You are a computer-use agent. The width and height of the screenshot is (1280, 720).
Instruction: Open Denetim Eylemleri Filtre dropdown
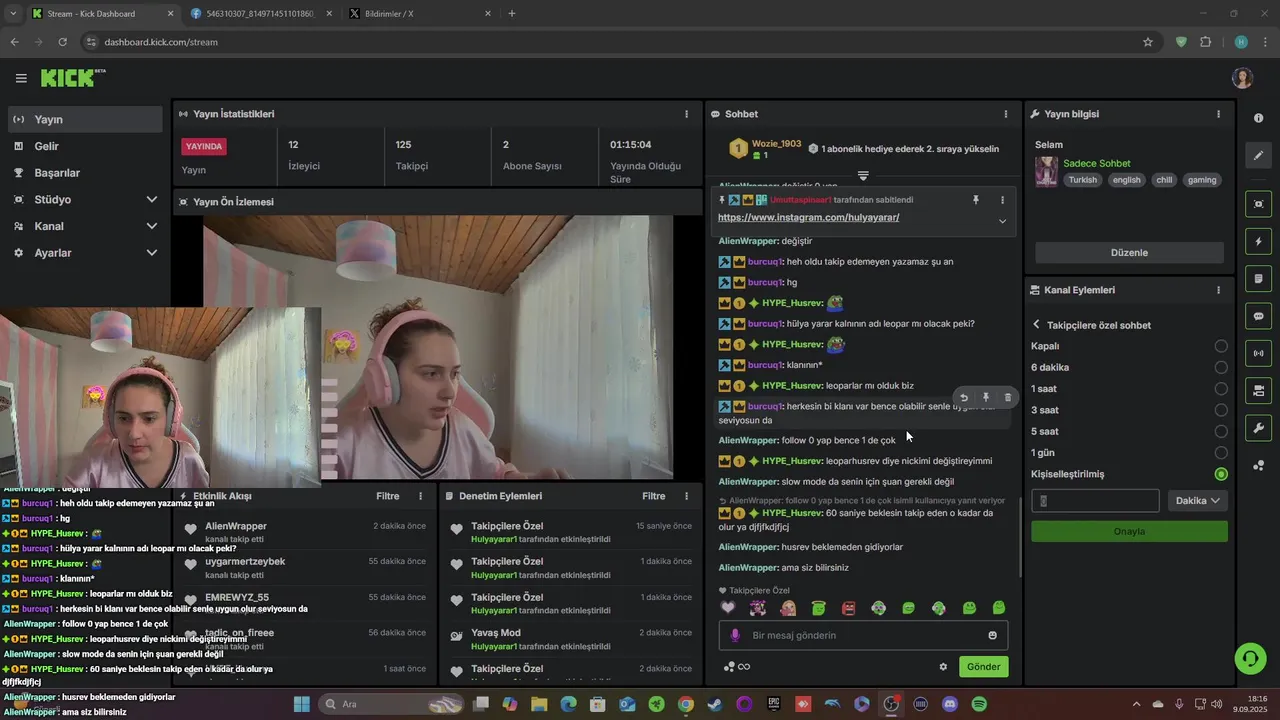click(654, 496)
